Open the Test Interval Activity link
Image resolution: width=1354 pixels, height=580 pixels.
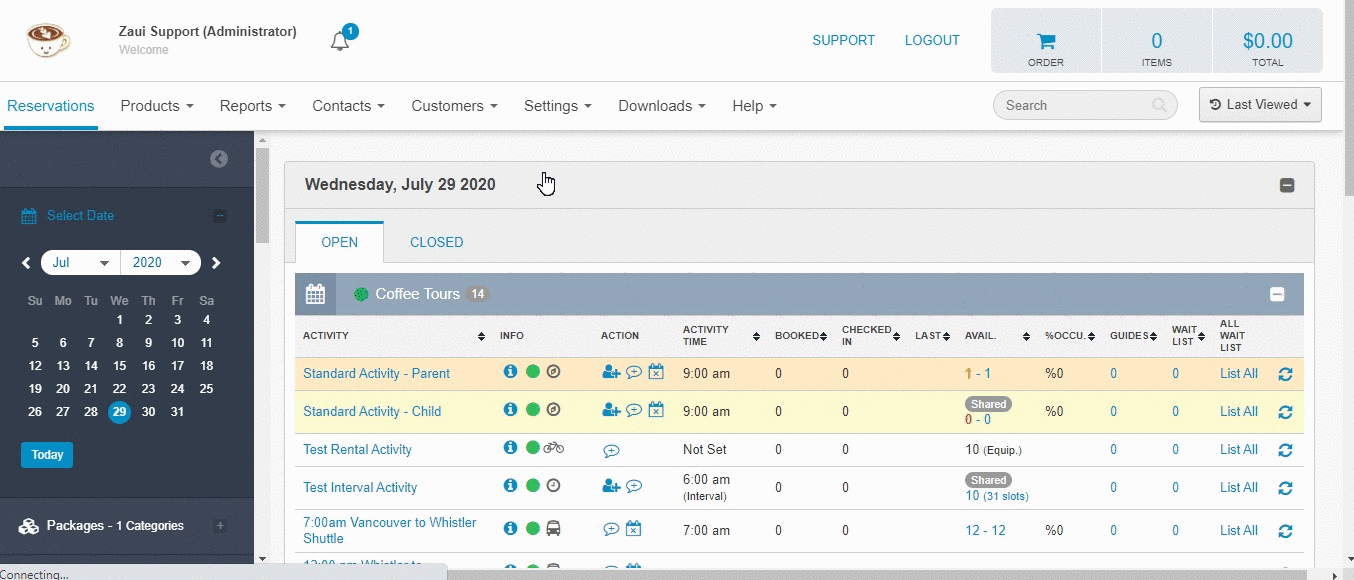pos(360,488)
